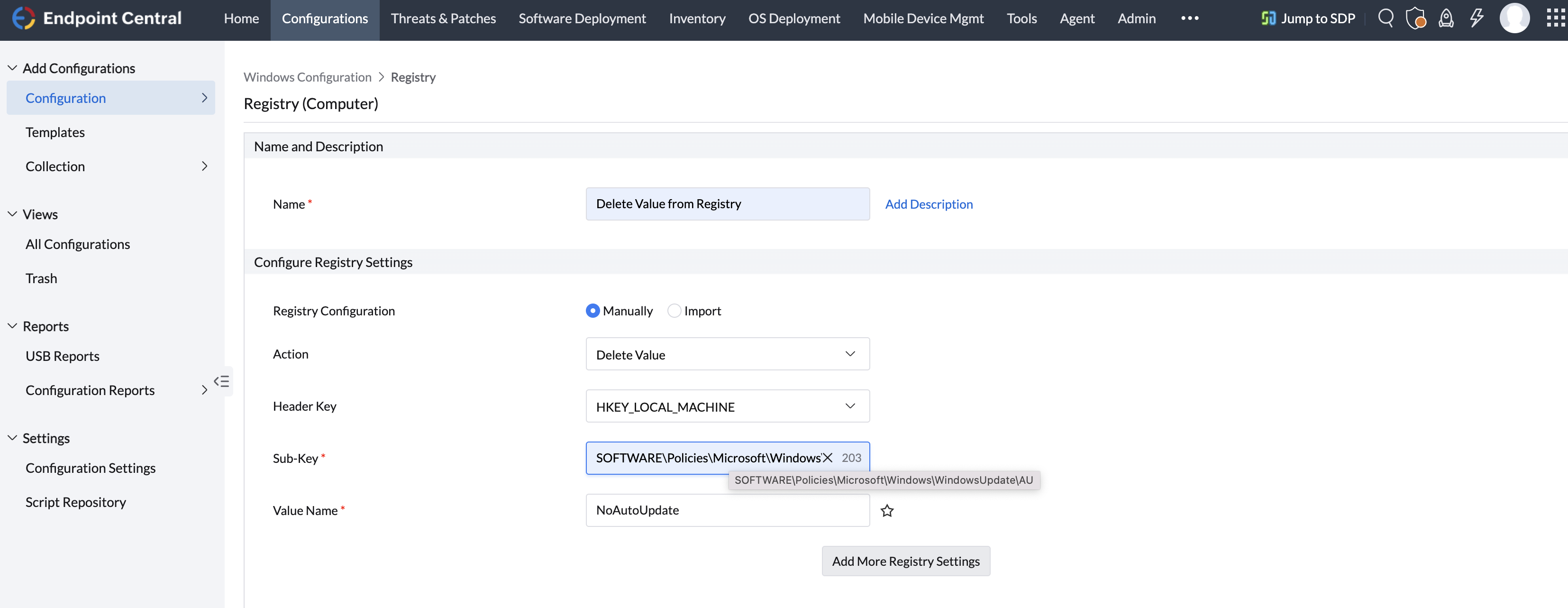Open the Inventory menu

pyautogui.click(x=697, y=19)
